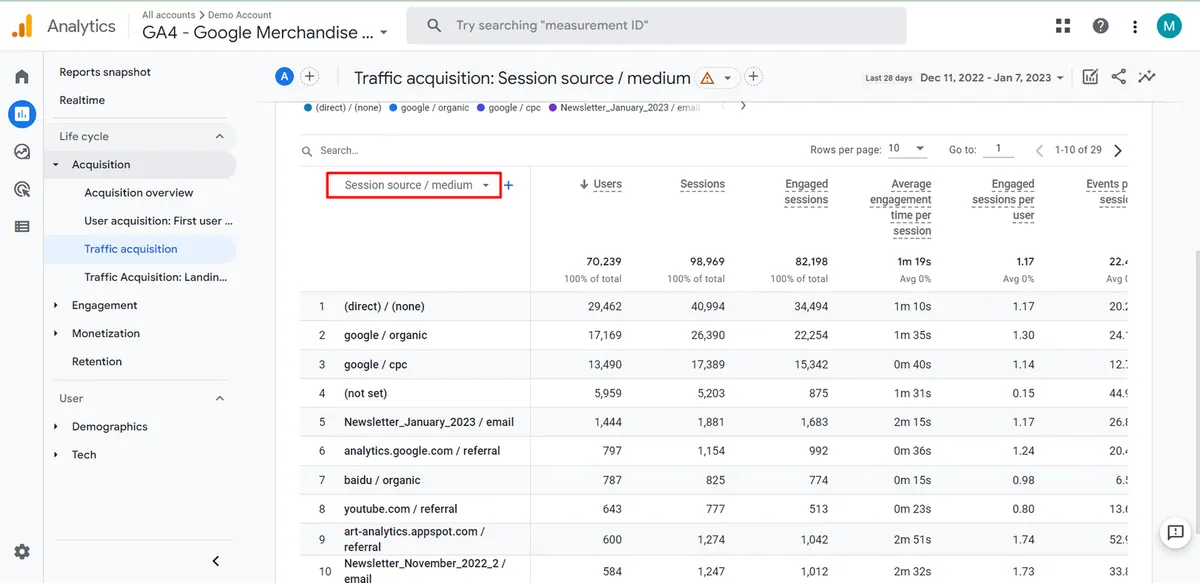Open Admin settings gear icon
Viewport: 1200px width, 583px height.
click(x=22, y=551)
